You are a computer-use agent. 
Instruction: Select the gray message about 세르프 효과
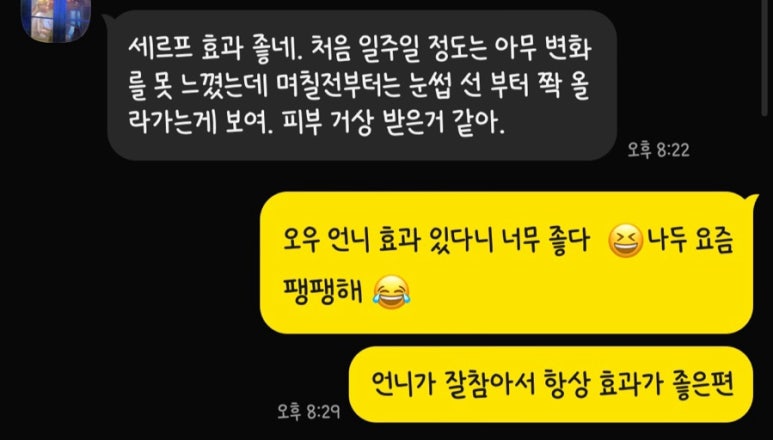[362, 85]
